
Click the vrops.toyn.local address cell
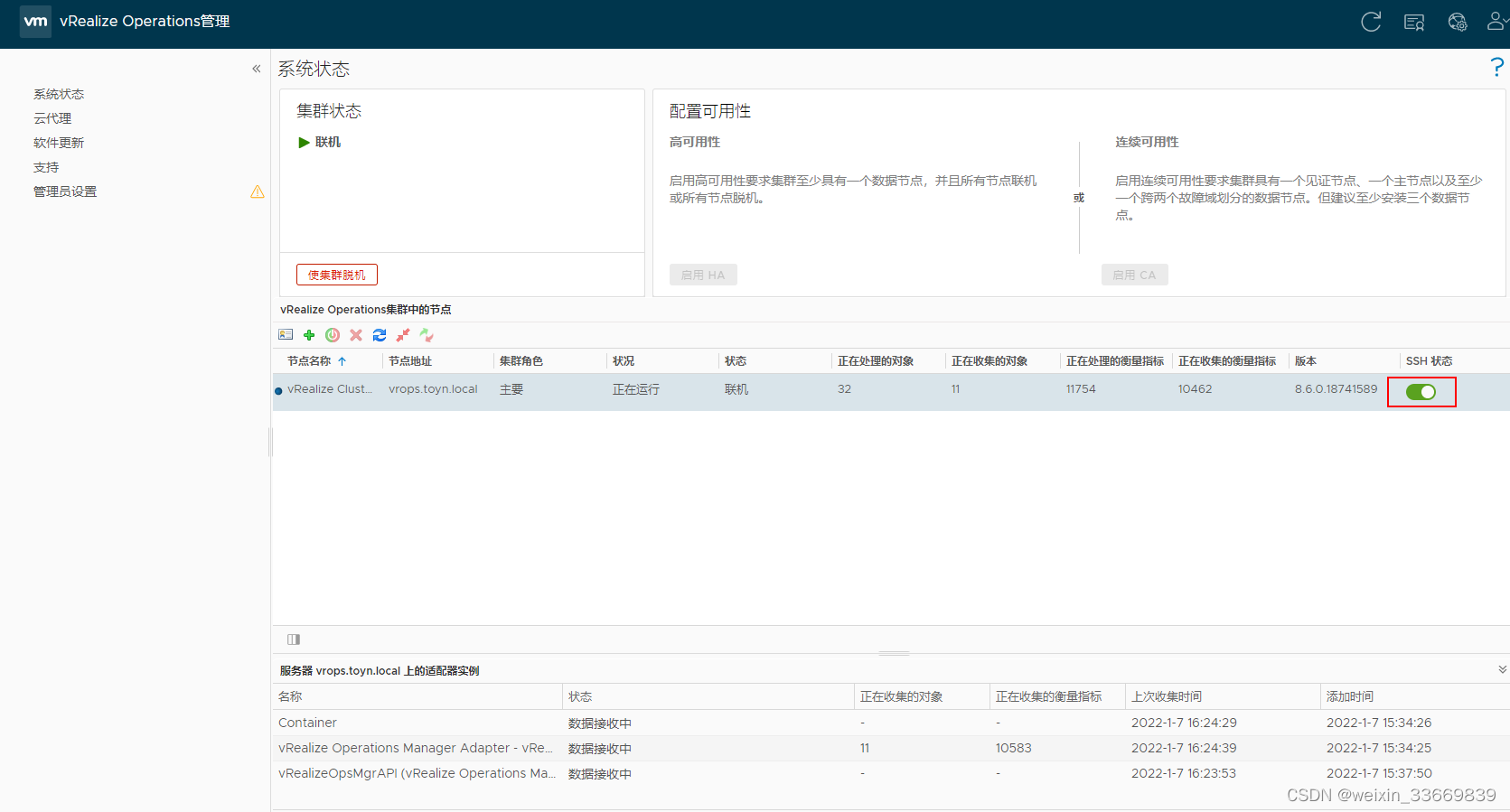tap(433, 389)
